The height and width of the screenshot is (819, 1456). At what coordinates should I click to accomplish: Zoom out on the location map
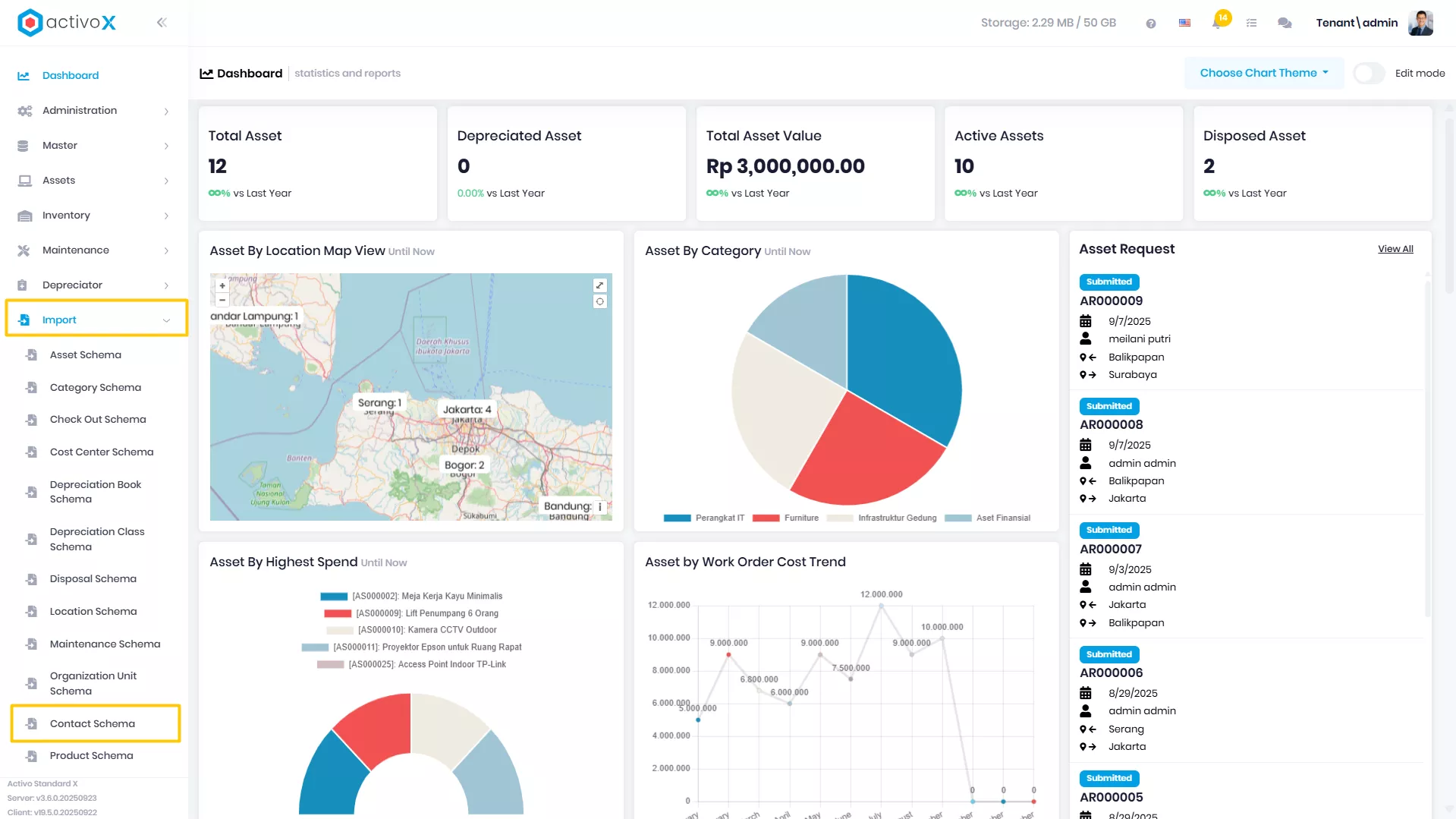(x=222, y=300)
